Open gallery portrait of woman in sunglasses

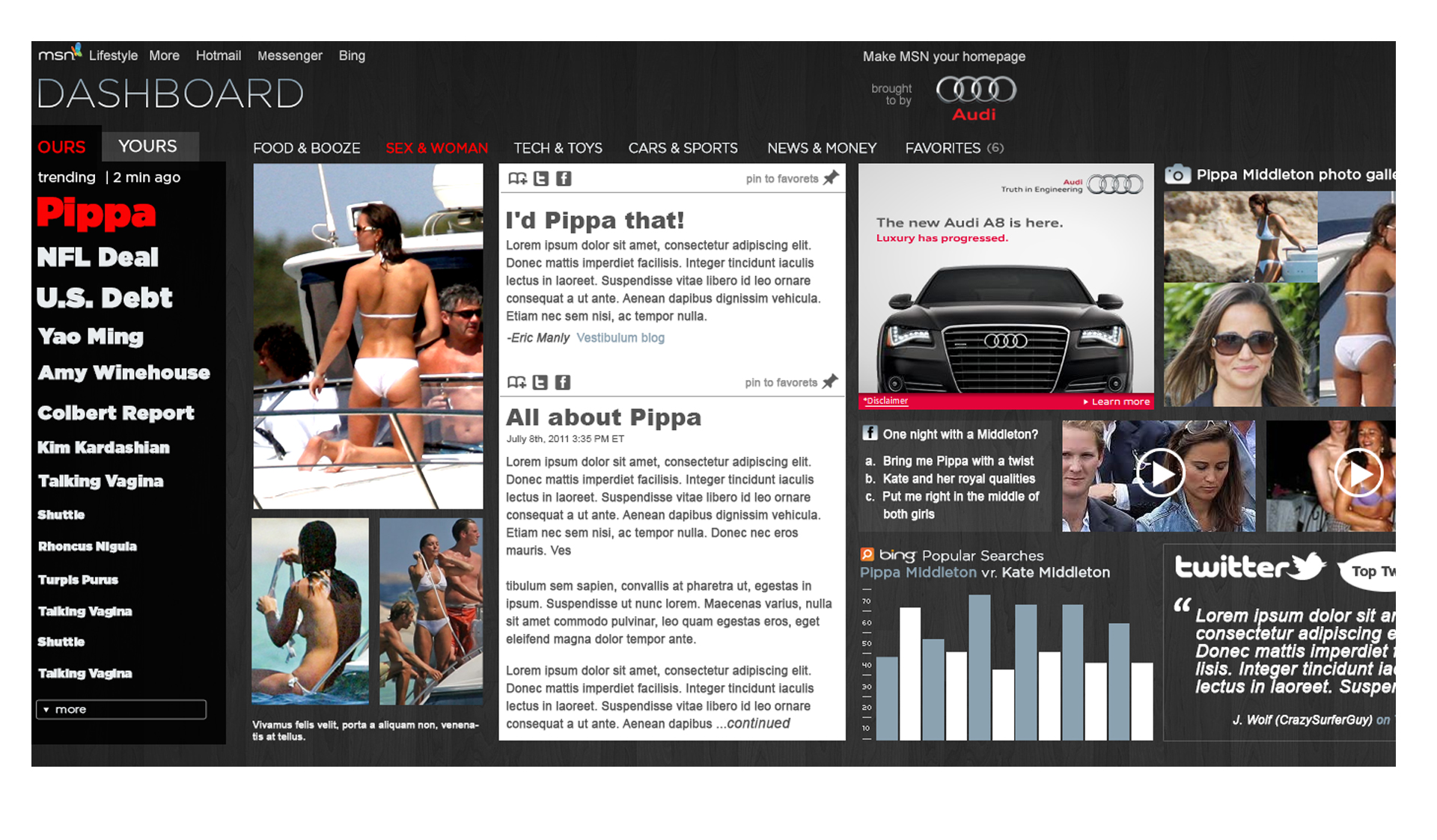click(1241, 345)
